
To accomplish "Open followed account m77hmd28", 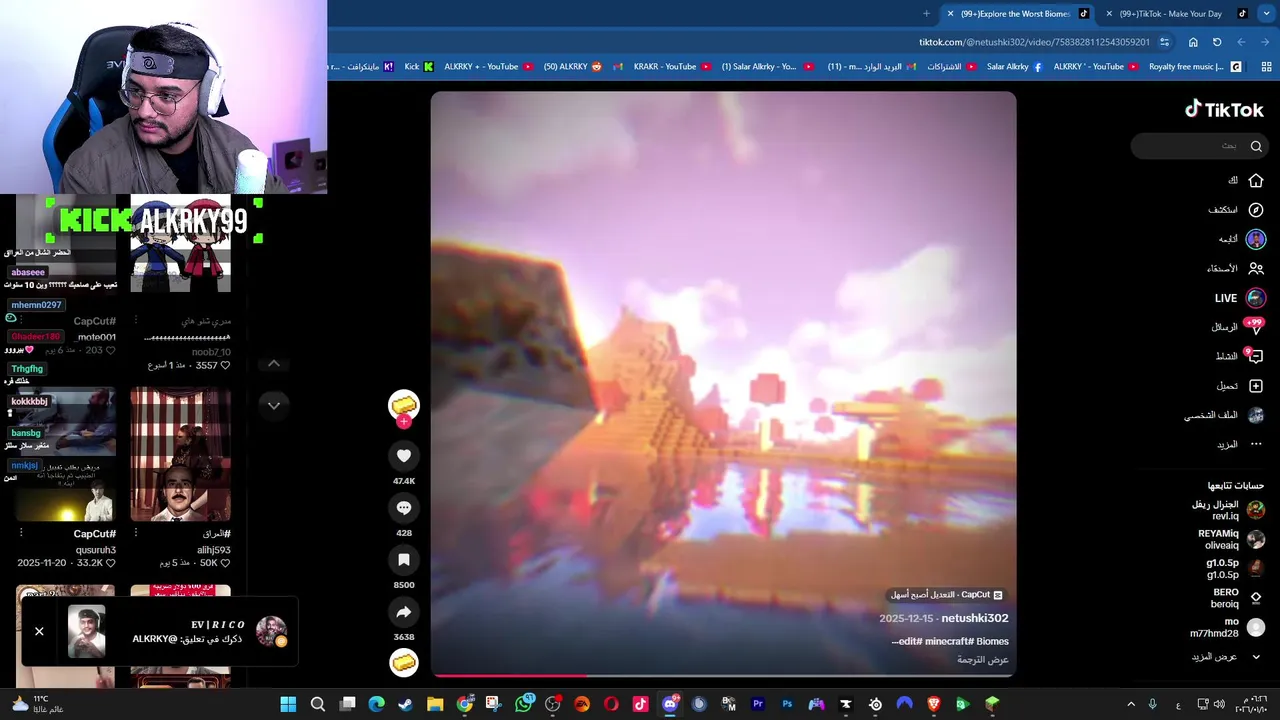I will (1228, 627).
